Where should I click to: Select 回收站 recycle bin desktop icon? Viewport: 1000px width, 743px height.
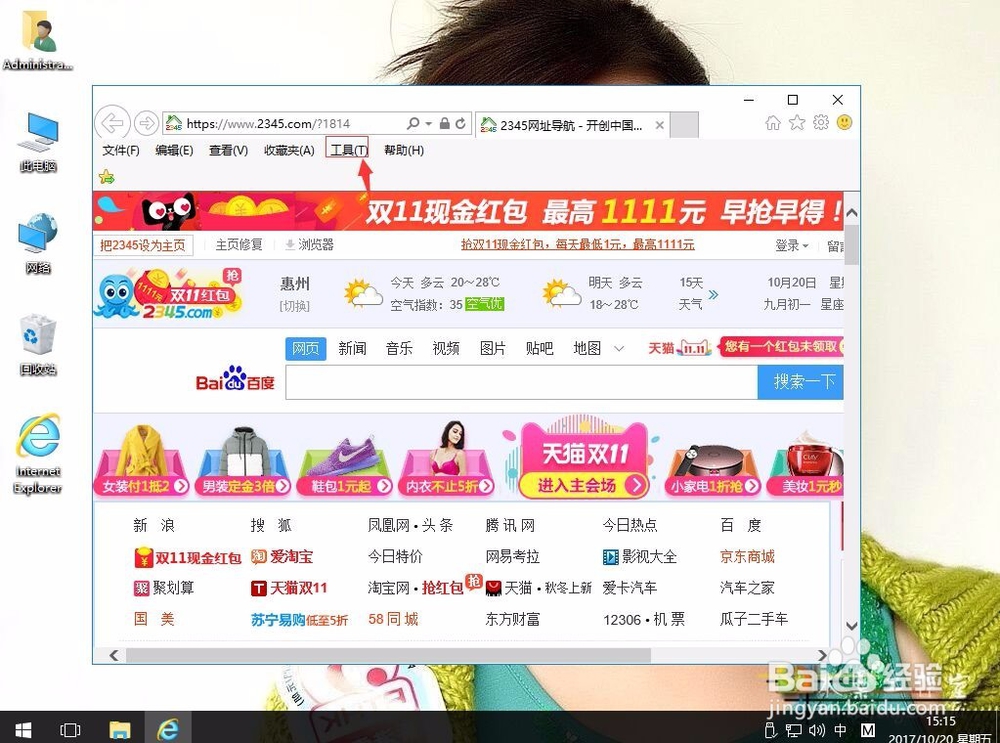tap(38, 345)
